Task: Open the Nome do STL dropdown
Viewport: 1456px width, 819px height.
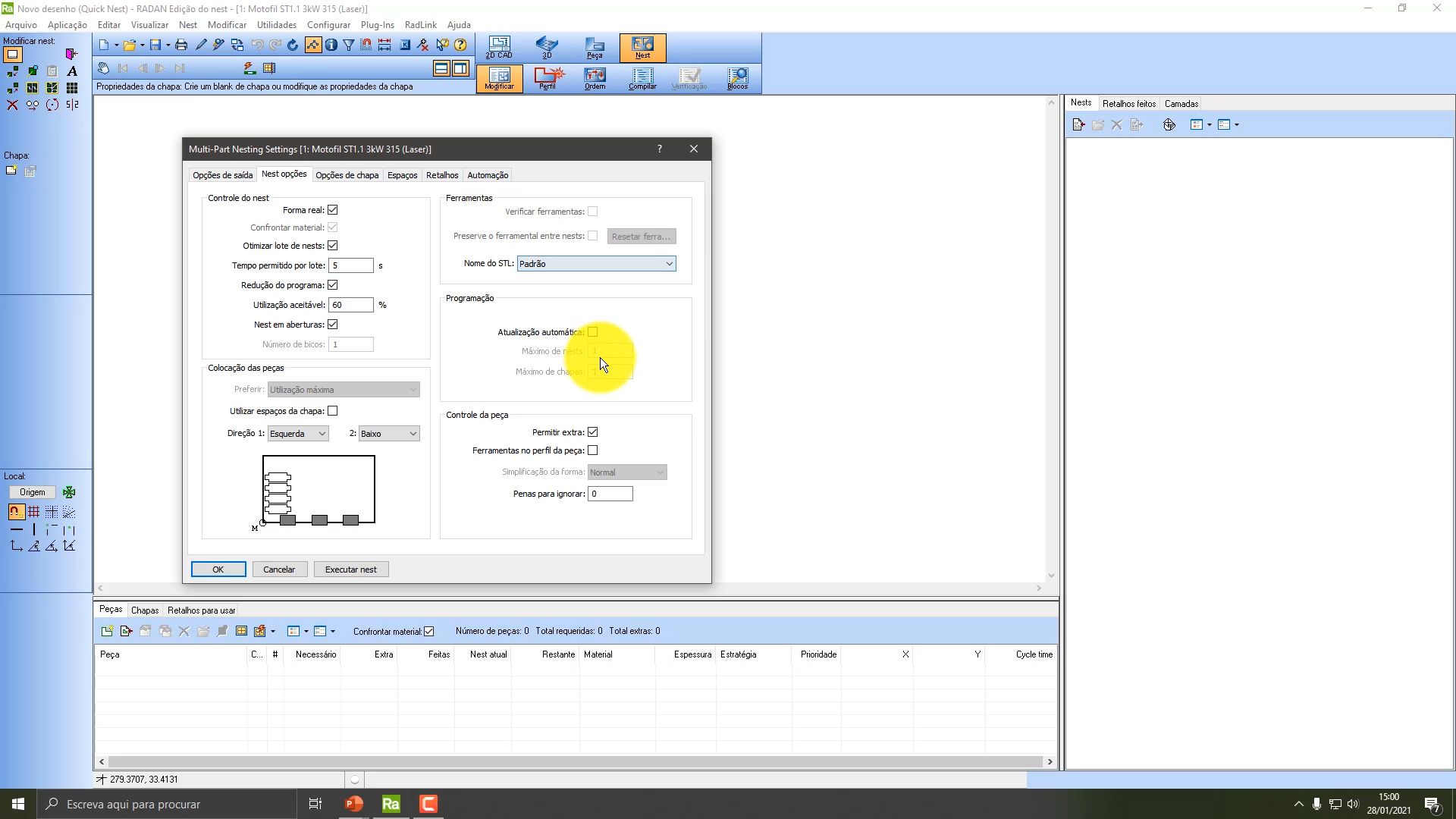Action: (596, 264)
